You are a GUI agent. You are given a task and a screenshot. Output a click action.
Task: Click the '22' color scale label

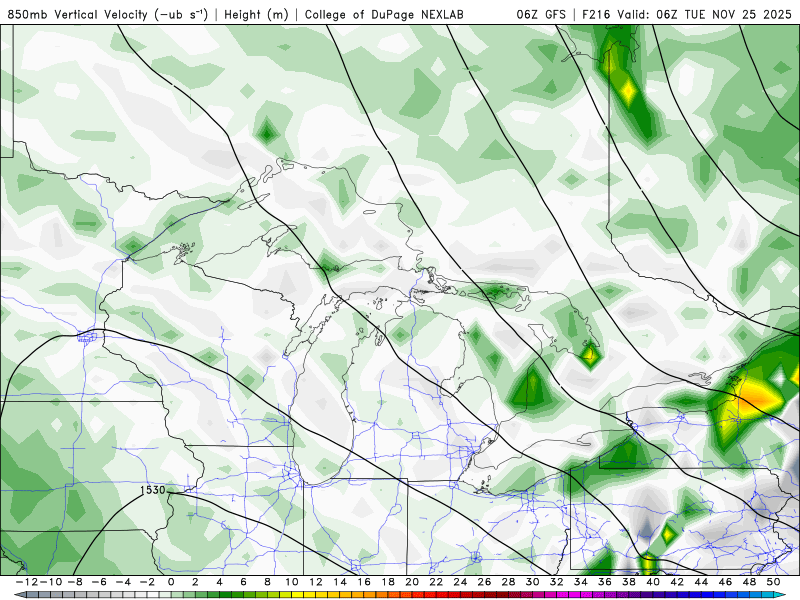[436, 582]
